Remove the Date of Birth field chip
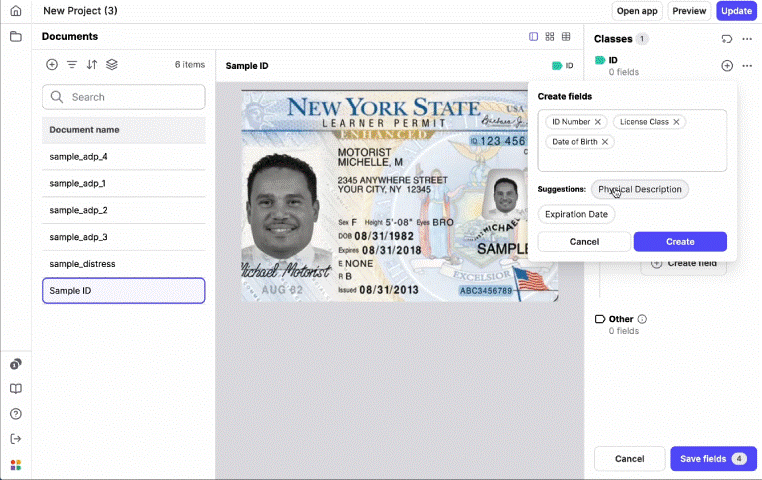The width and height of the screenshot is (762, 480). coord(605,142)
